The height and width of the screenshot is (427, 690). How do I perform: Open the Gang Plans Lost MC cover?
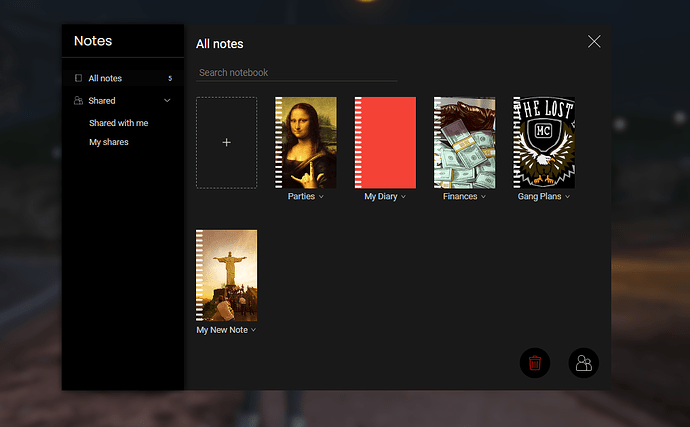pyautogui.click(x=544, y=143)
